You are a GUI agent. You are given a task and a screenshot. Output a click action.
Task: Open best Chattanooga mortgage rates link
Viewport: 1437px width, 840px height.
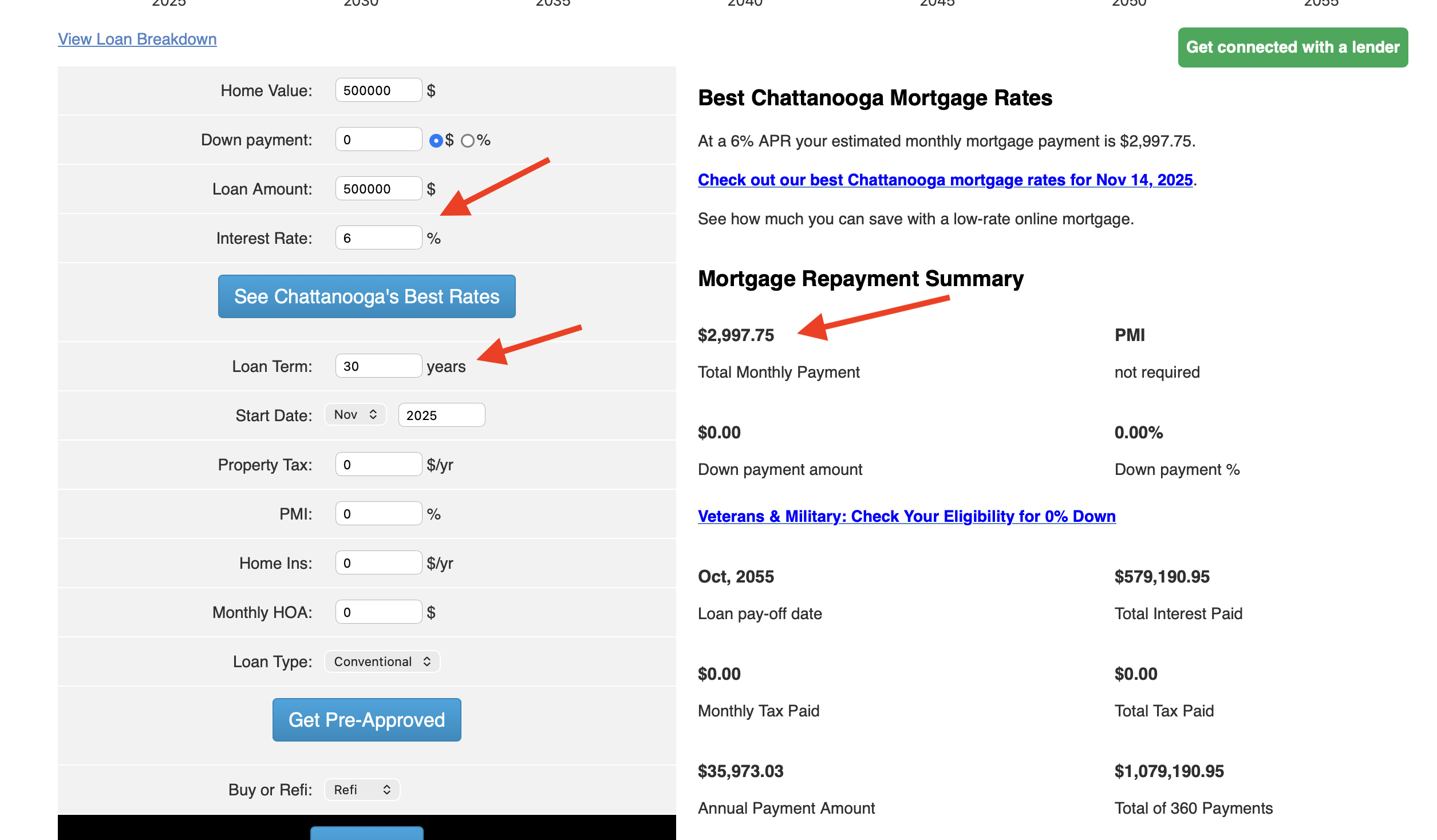[945, 180]
